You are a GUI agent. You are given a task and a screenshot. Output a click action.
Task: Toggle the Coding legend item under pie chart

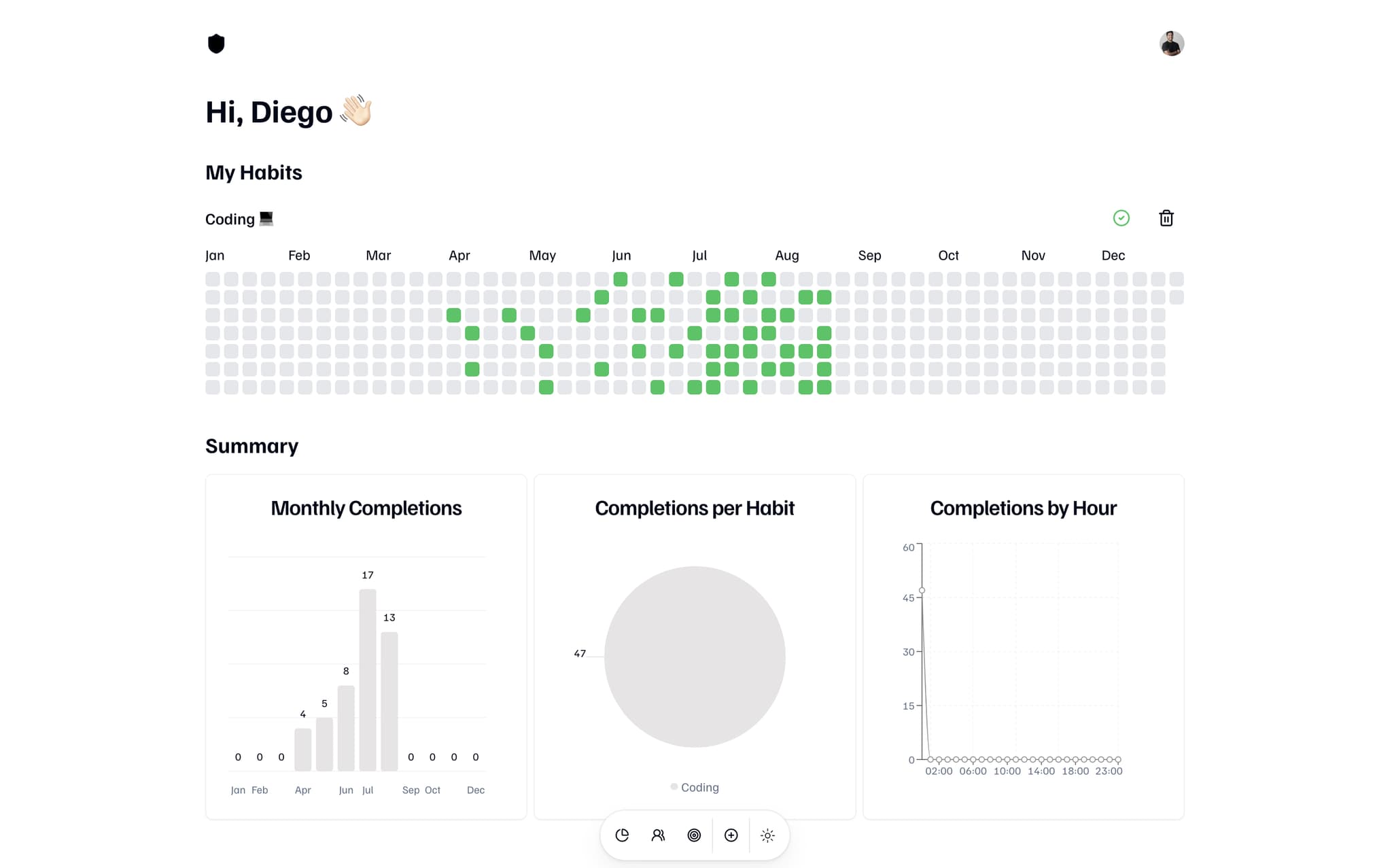click(x=695, y=787)
